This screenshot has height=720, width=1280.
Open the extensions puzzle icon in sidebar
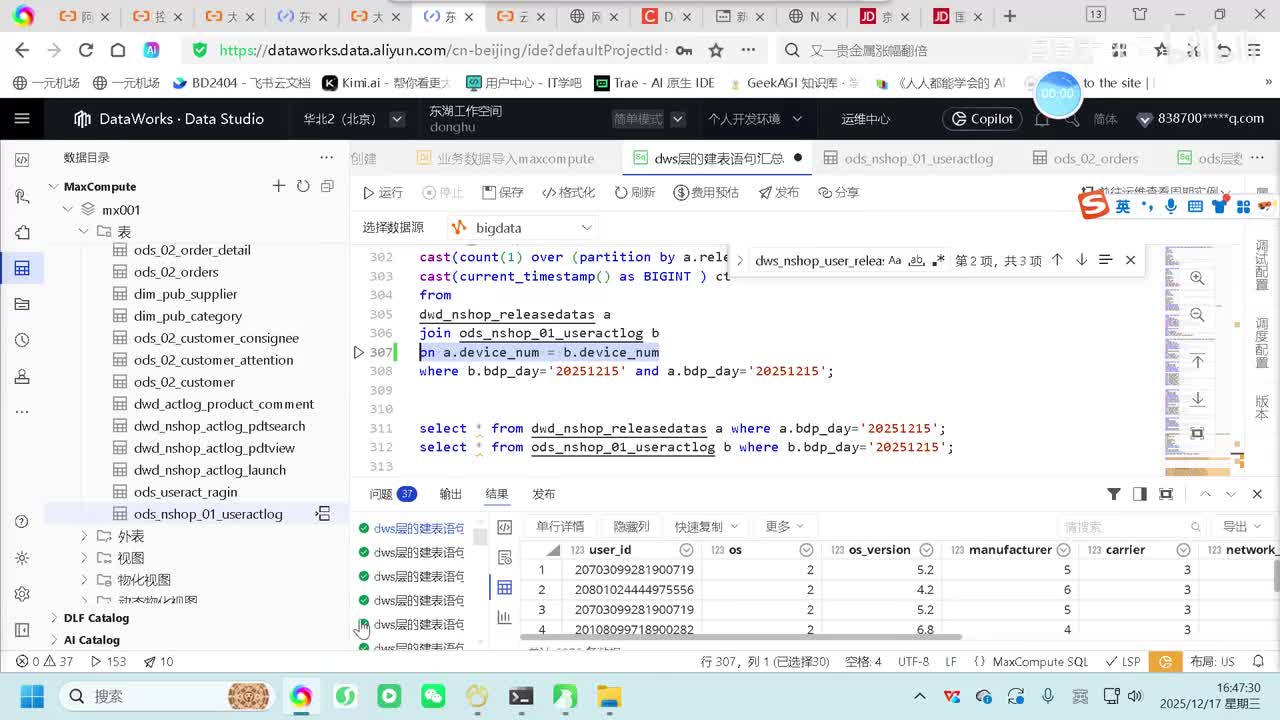tap(22, 232)
